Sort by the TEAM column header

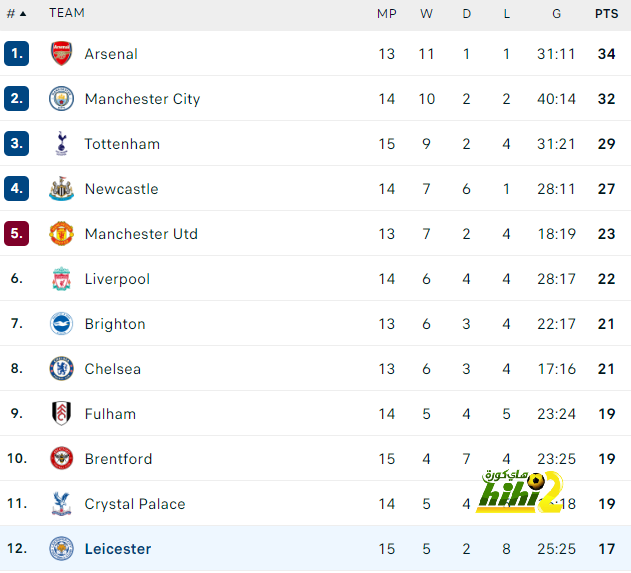click(67, 14)
